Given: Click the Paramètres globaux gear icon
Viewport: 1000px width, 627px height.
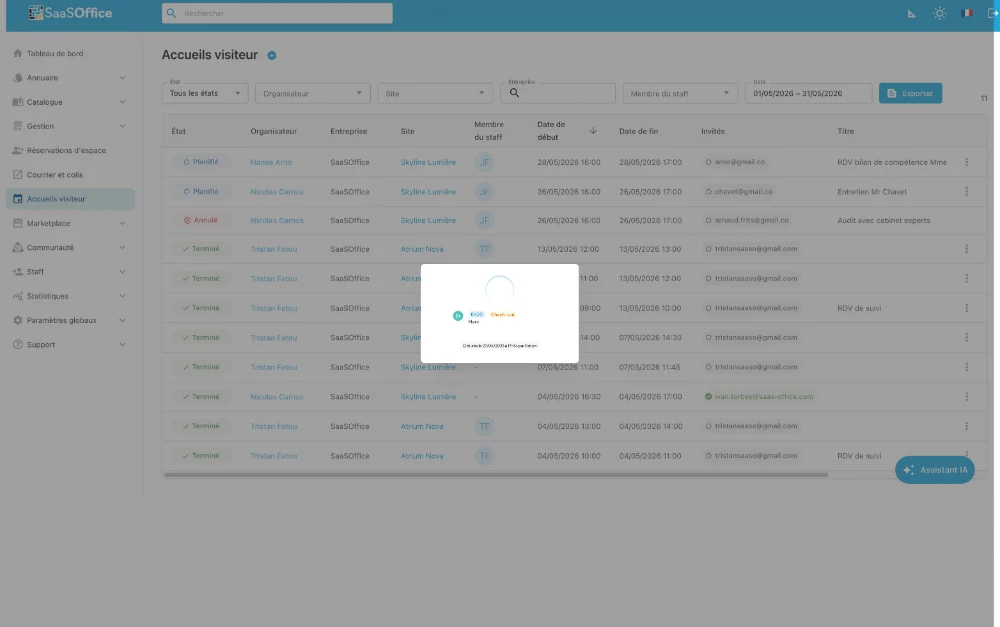Looking at the screenshot, I should click(18, 320).
